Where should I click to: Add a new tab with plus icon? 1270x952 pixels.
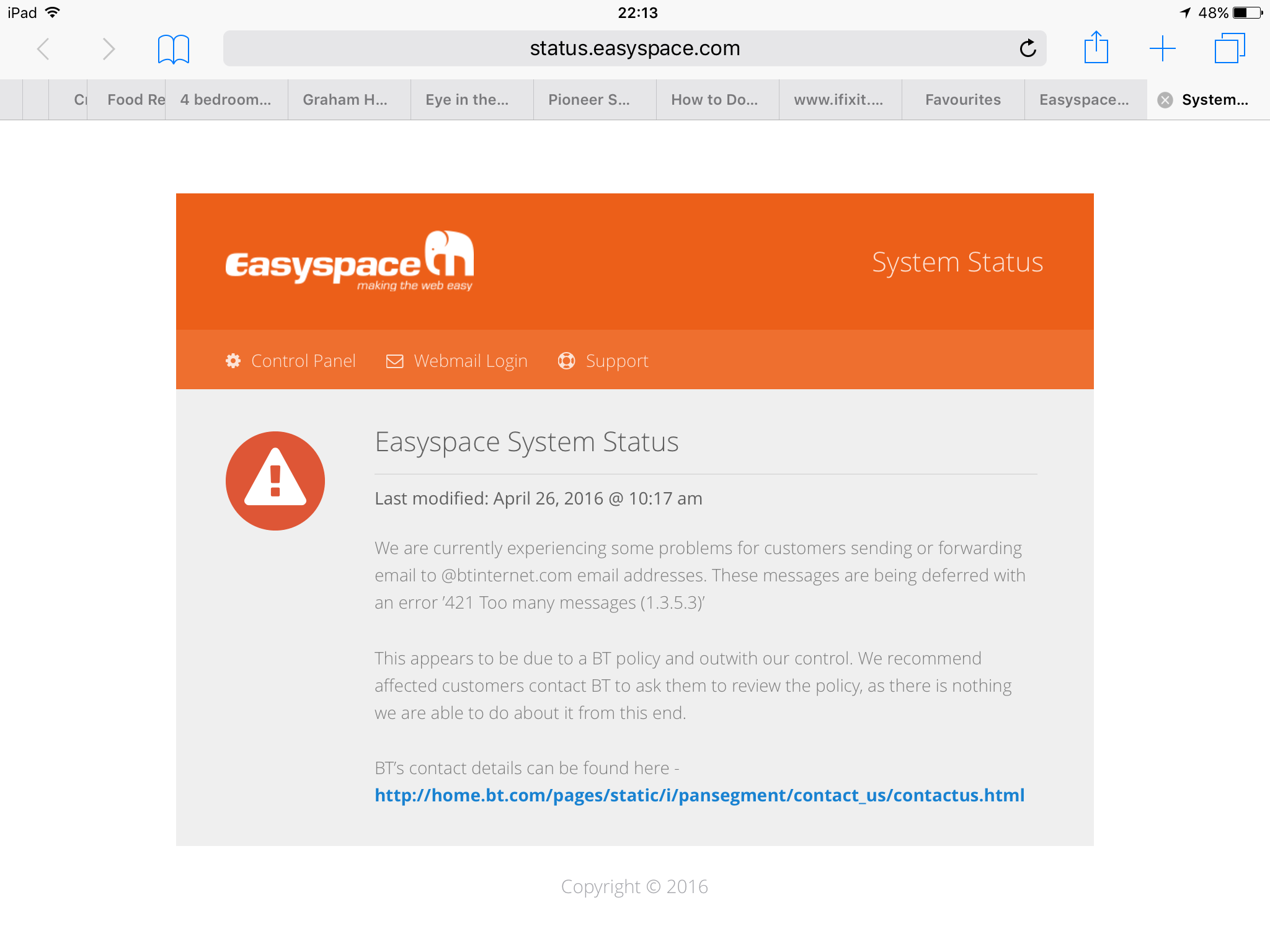[x=1163, y=48]
